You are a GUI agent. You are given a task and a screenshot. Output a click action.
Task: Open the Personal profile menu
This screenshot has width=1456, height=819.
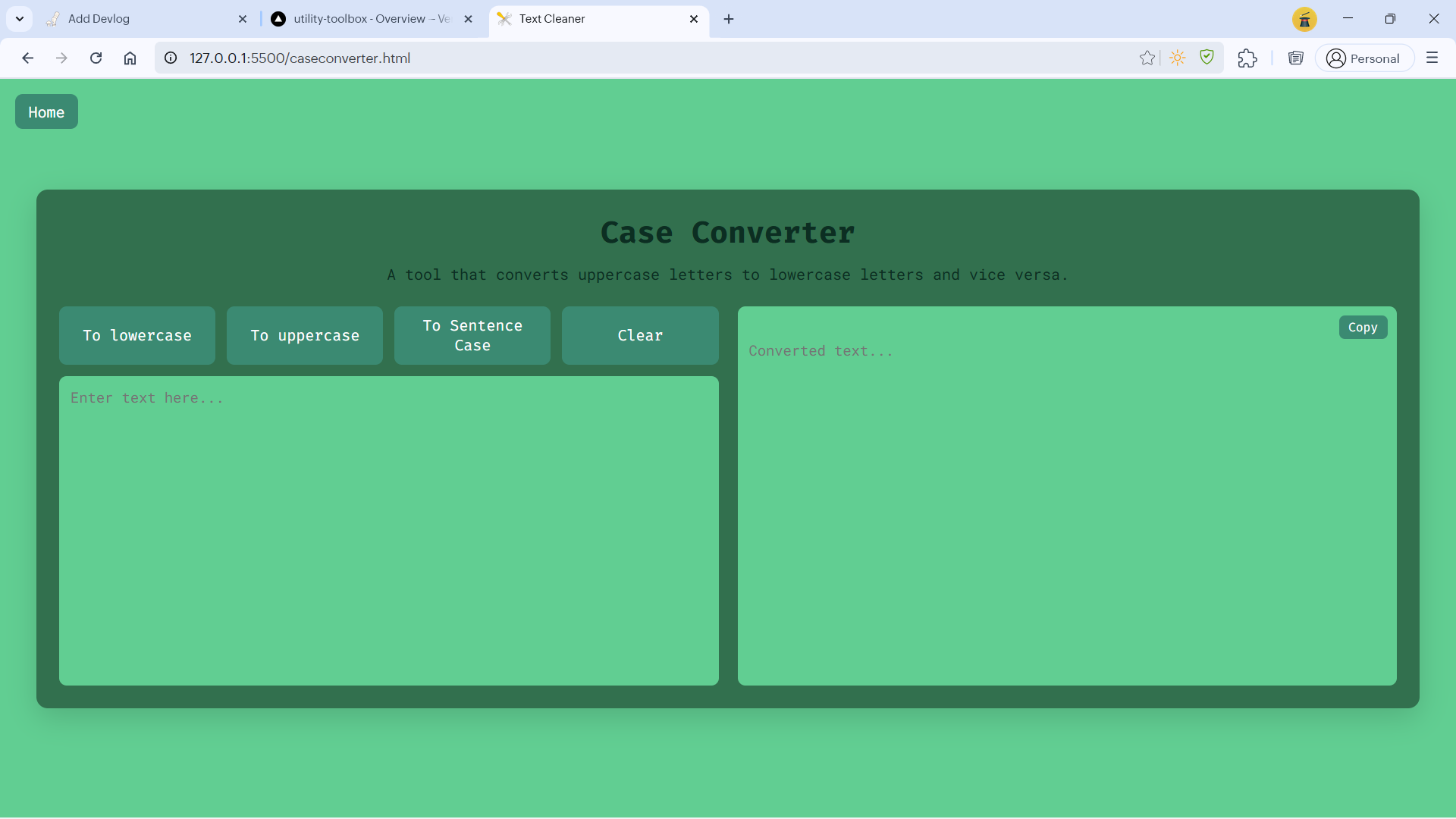[1363, 58]
